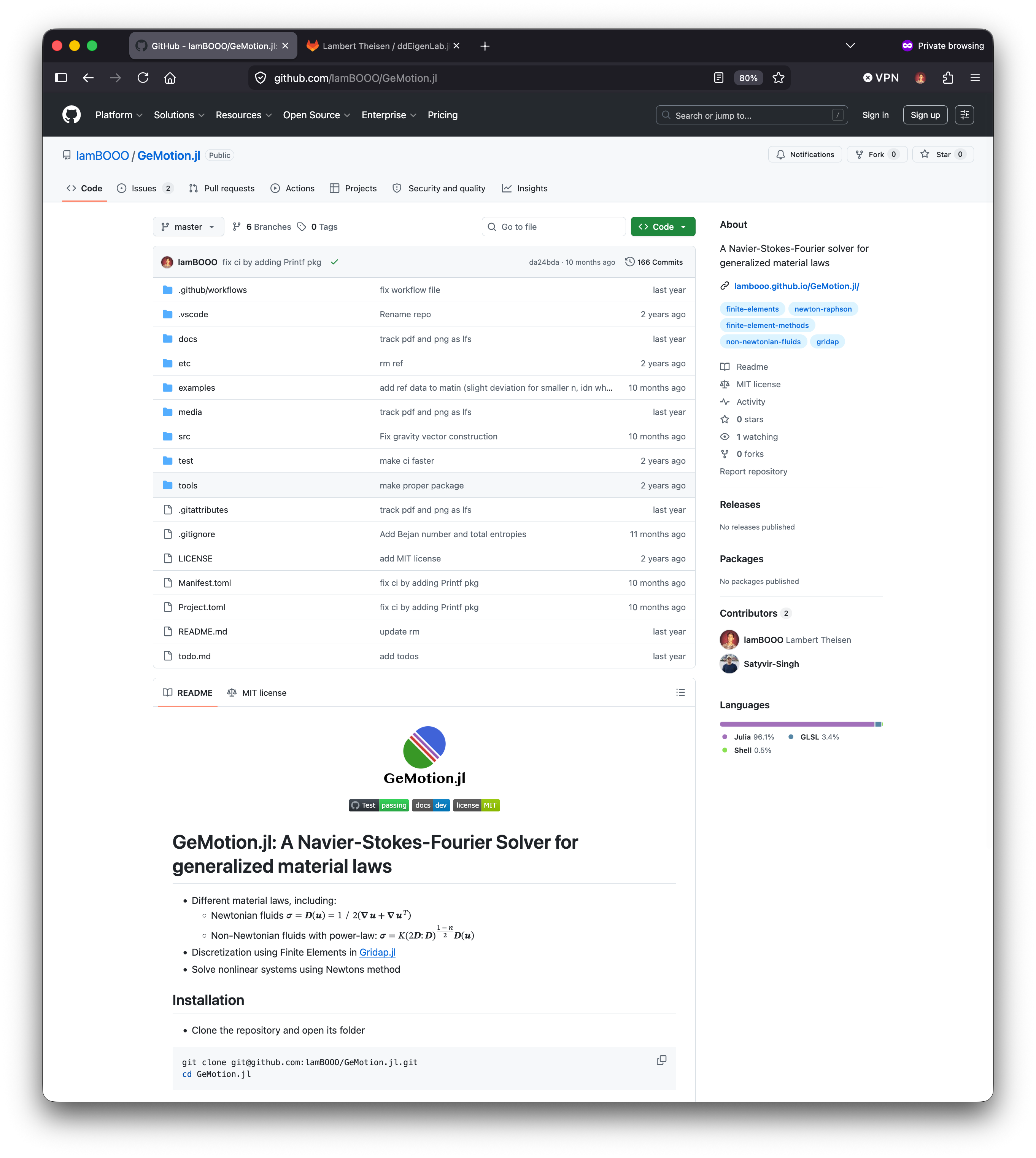This screenshot has height=1158, width=1036.
Task: Open the green Code dropdown
Action: pos(663,227)
